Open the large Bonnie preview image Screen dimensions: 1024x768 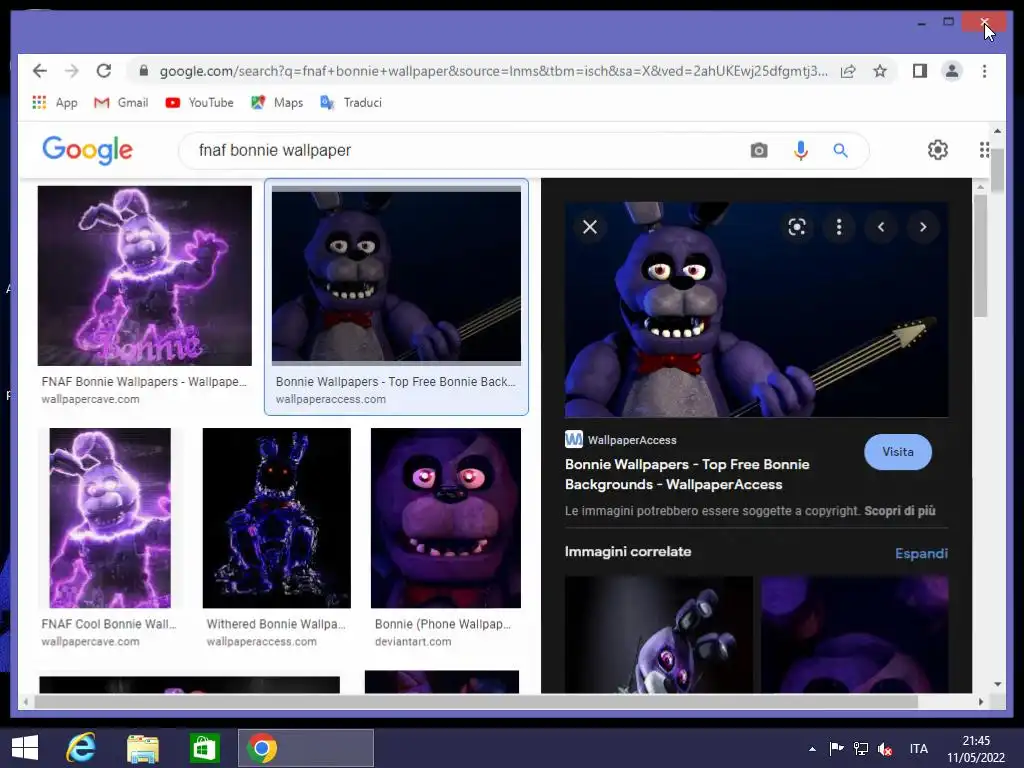click(x=756, y=310)
